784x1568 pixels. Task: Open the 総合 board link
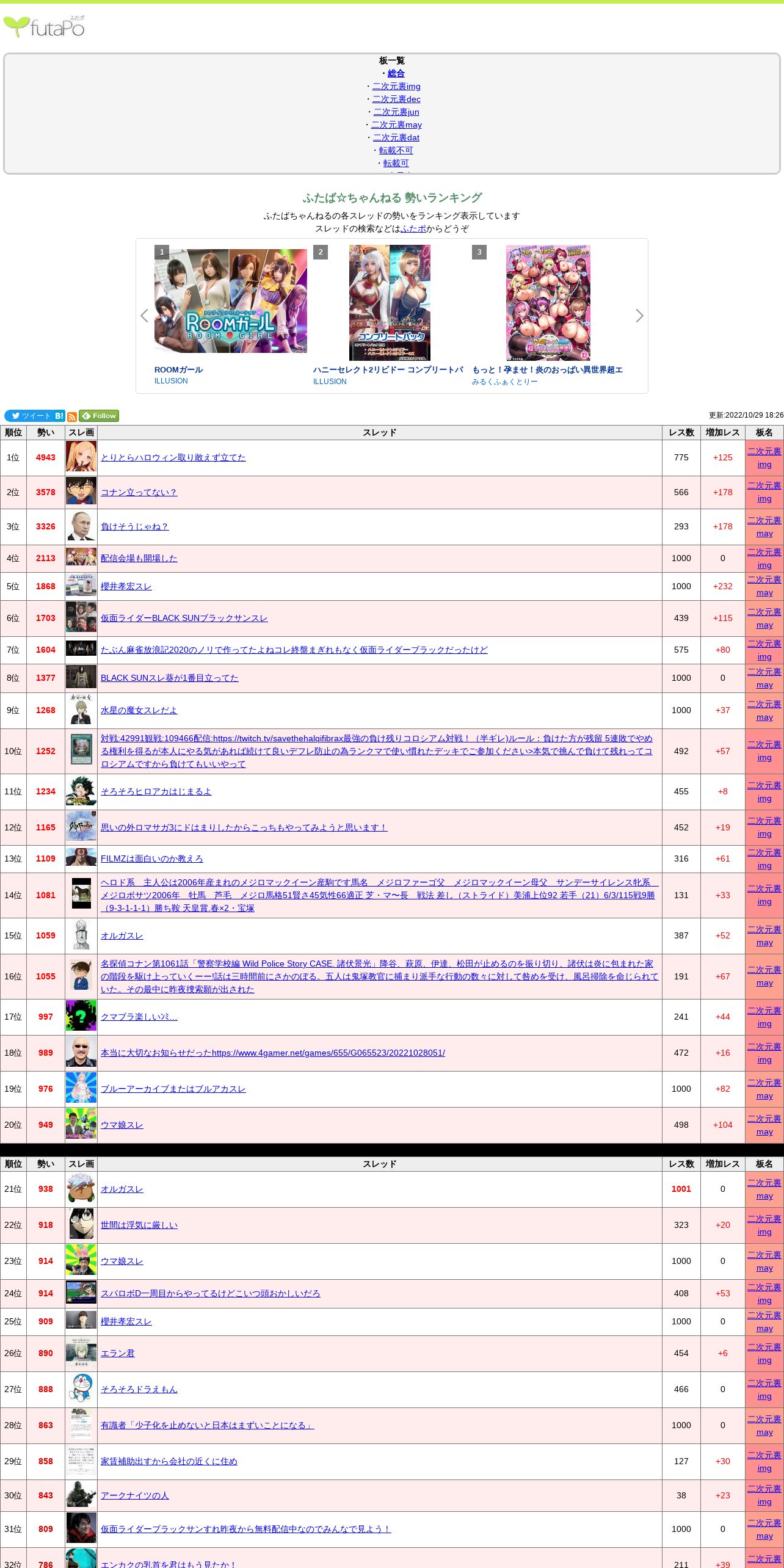click(x=396, y=73)
